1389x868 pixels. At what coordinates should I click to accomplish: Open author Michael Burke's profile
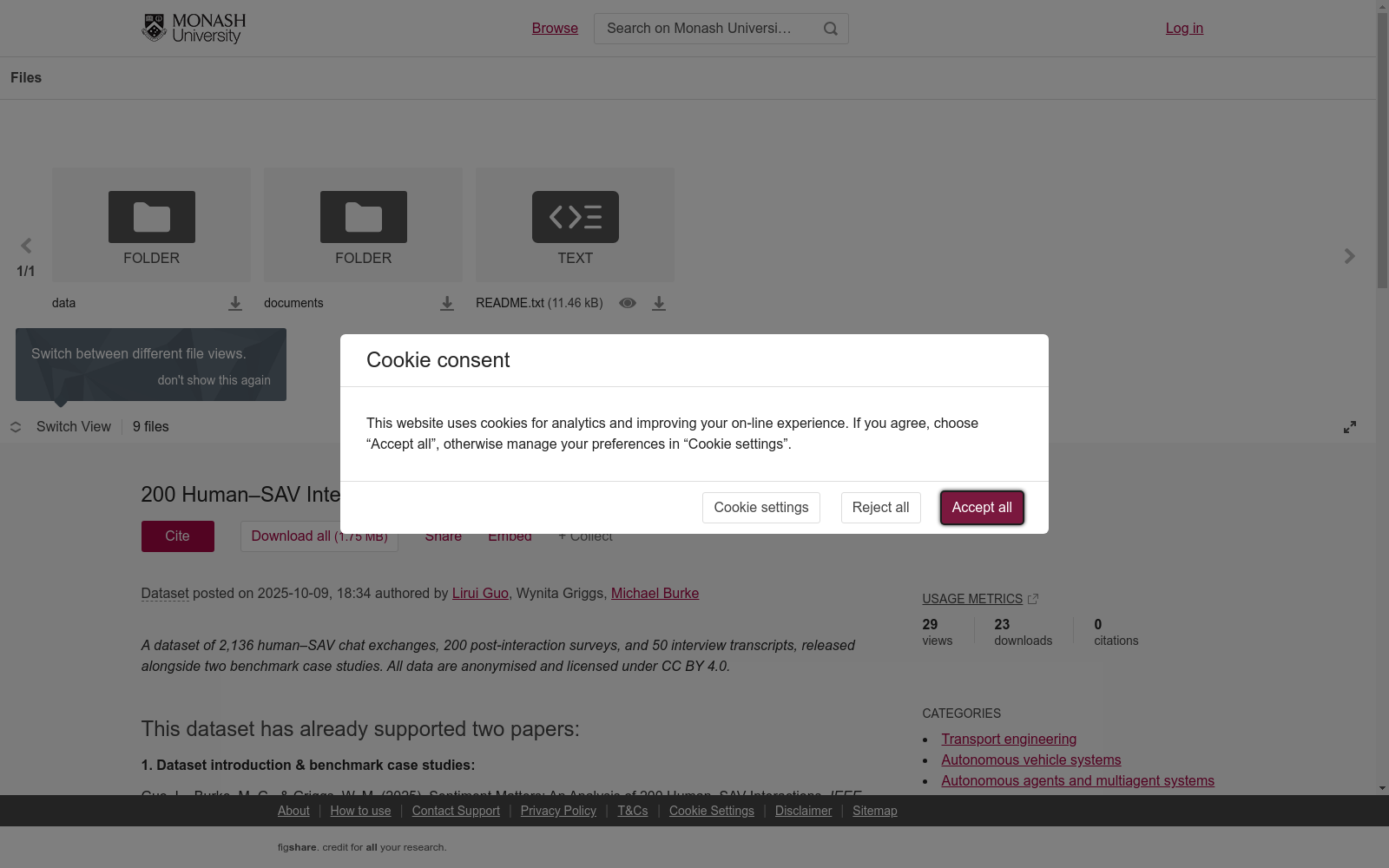point(655,594)
